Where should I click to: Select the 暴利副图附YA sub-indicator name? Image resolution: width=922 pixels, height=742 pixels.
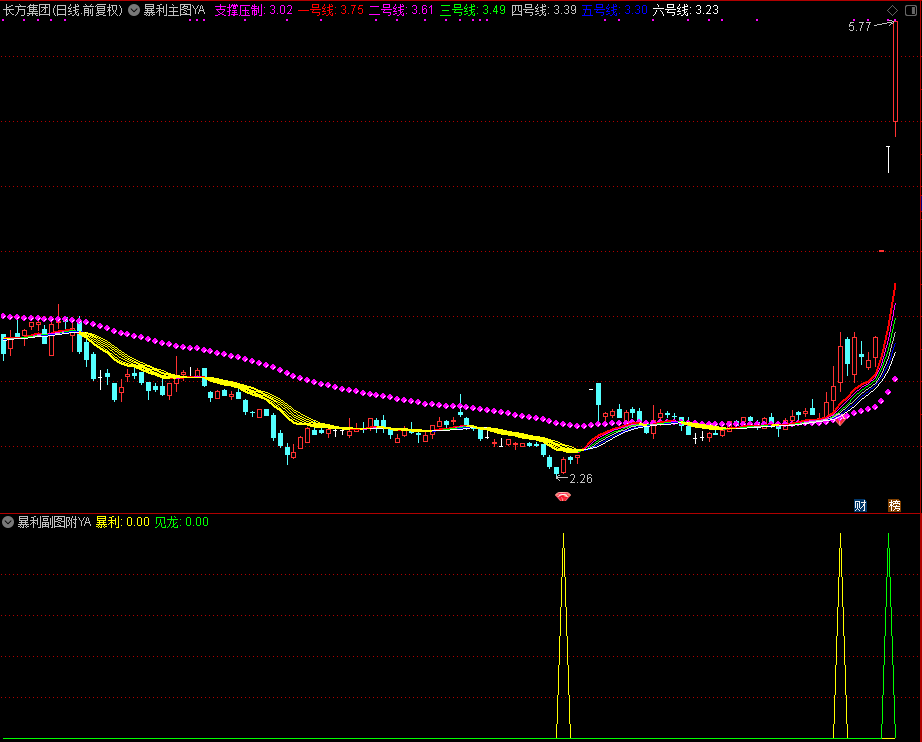coord(54,522)
